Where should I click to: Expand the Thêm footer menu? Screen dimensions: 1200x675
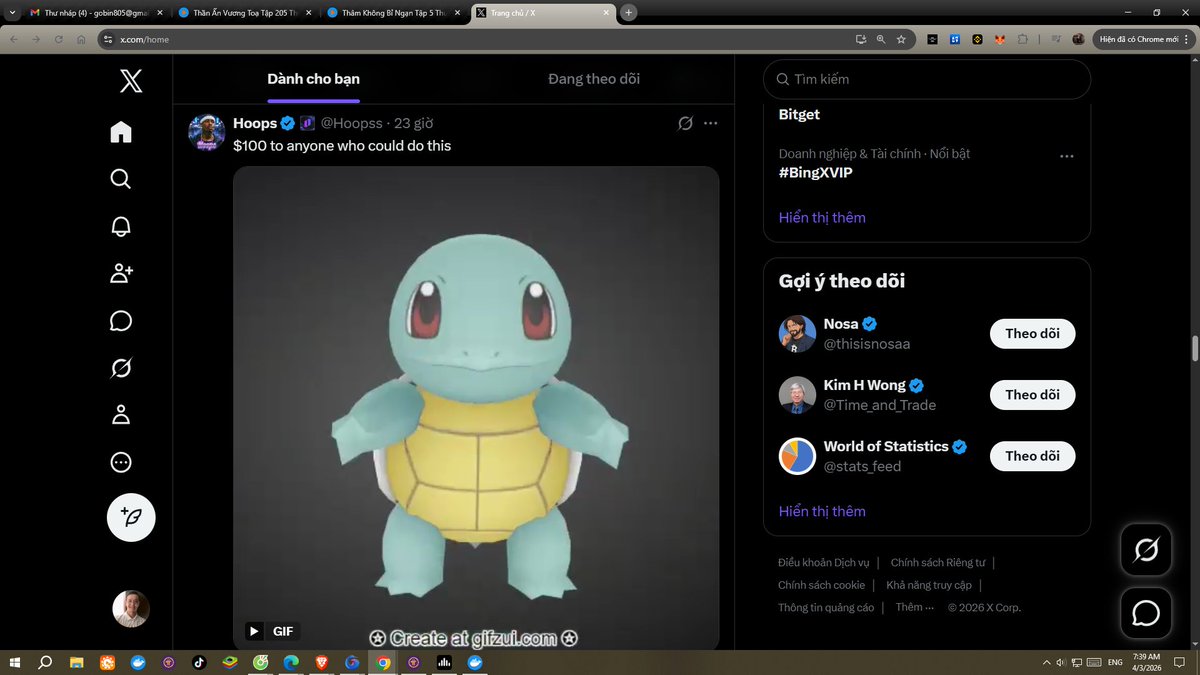point(914,607)
